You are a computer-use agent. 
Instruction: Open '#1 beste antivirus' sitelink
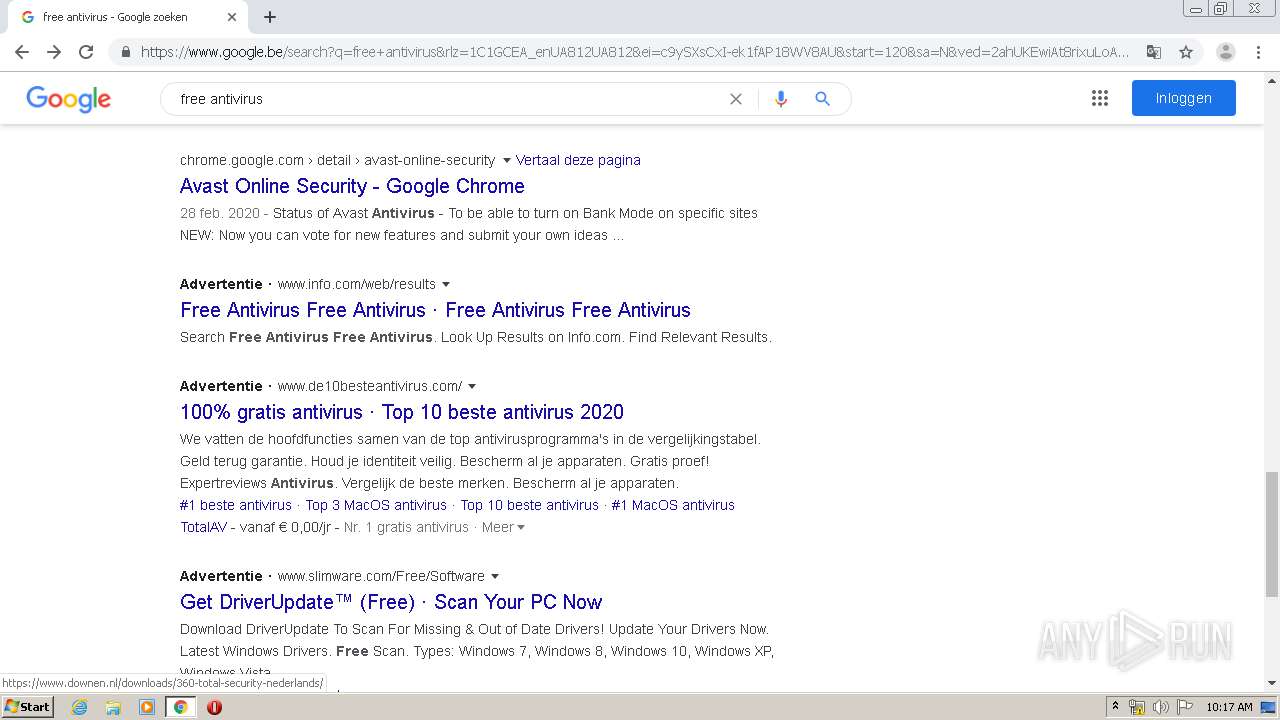236,505
